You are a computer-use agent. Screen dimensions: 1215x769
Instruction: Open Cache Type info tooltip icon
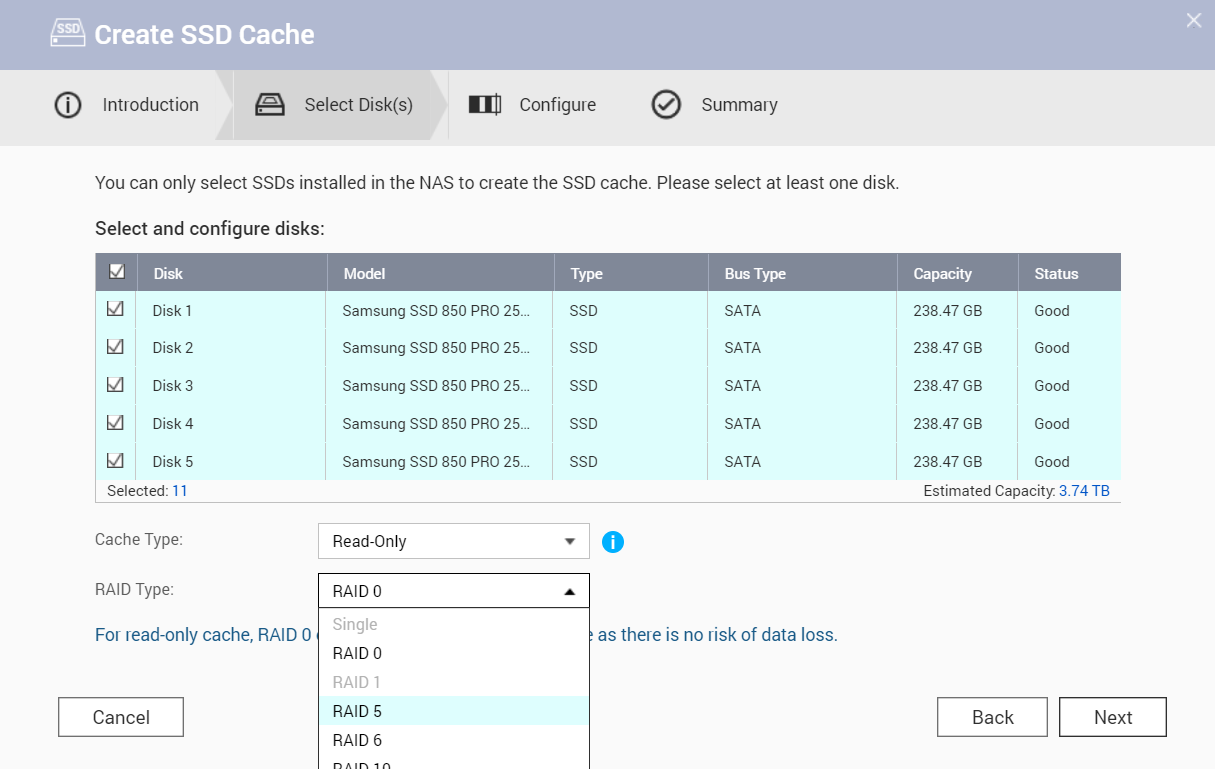[x=613, y=542]
